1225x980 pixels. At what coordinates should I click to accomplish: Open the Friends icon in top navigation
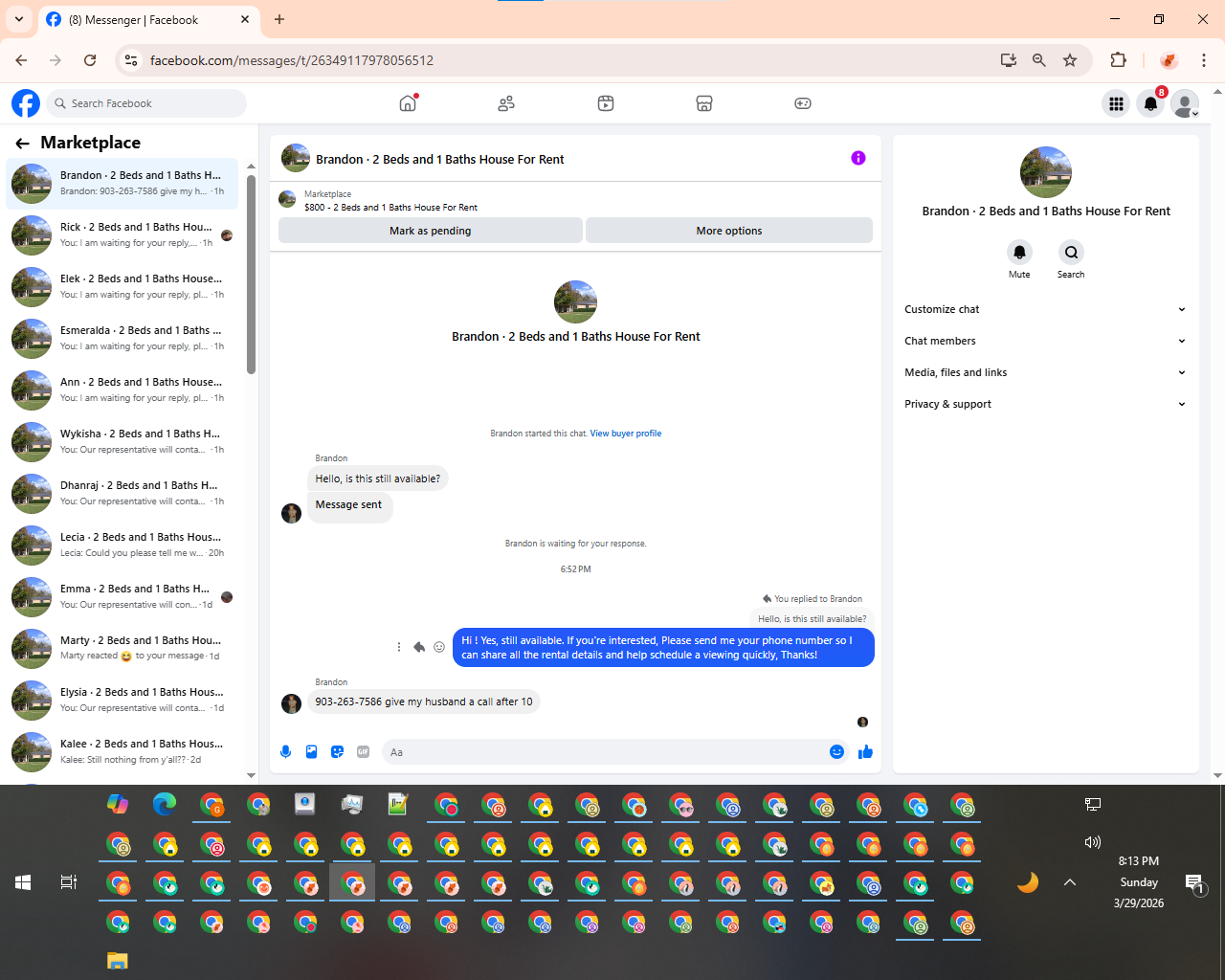click(506, 103)
